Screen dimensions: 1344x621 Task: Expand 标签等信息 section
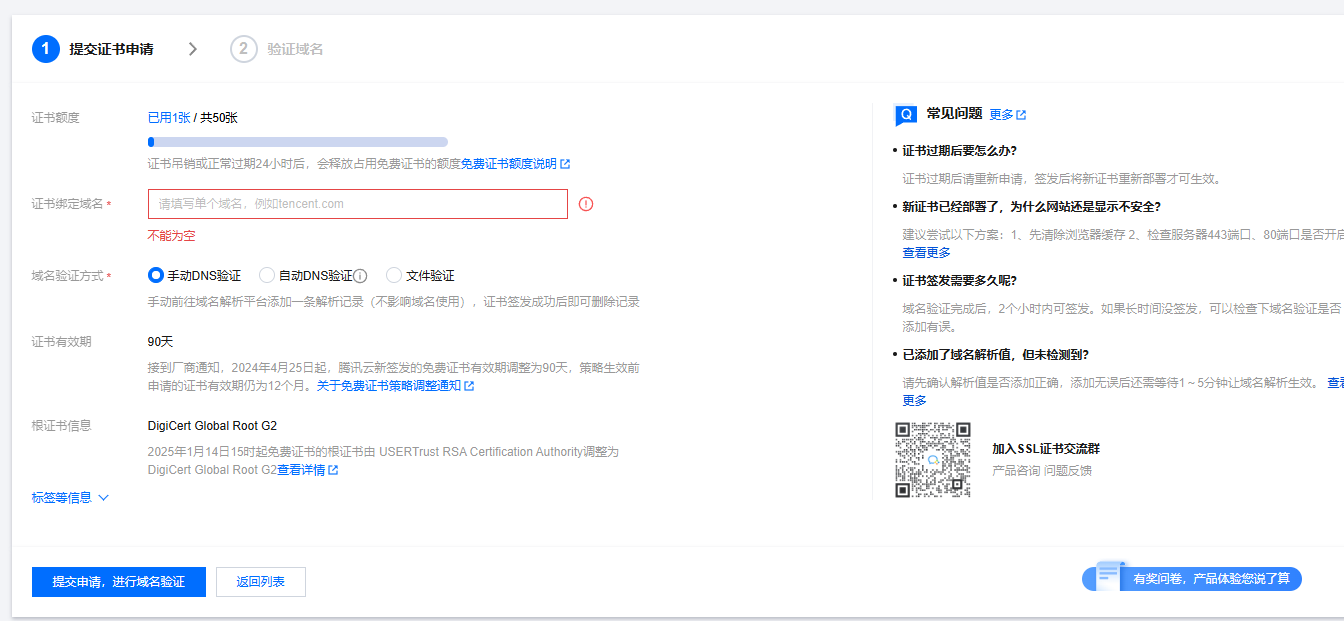point(70,497)
